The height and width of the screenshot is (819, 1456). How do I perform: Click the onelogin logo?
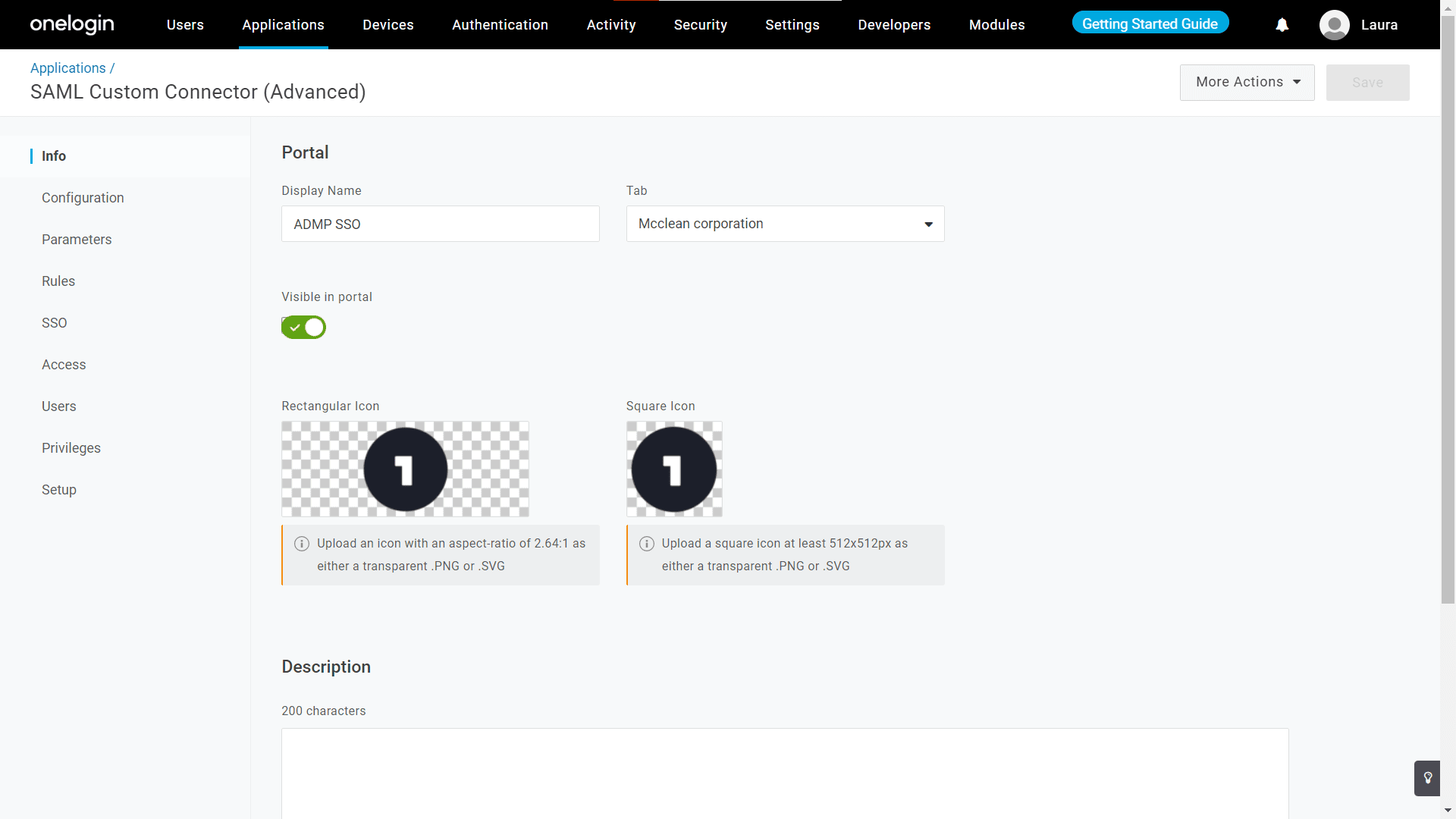pos(72,24)
